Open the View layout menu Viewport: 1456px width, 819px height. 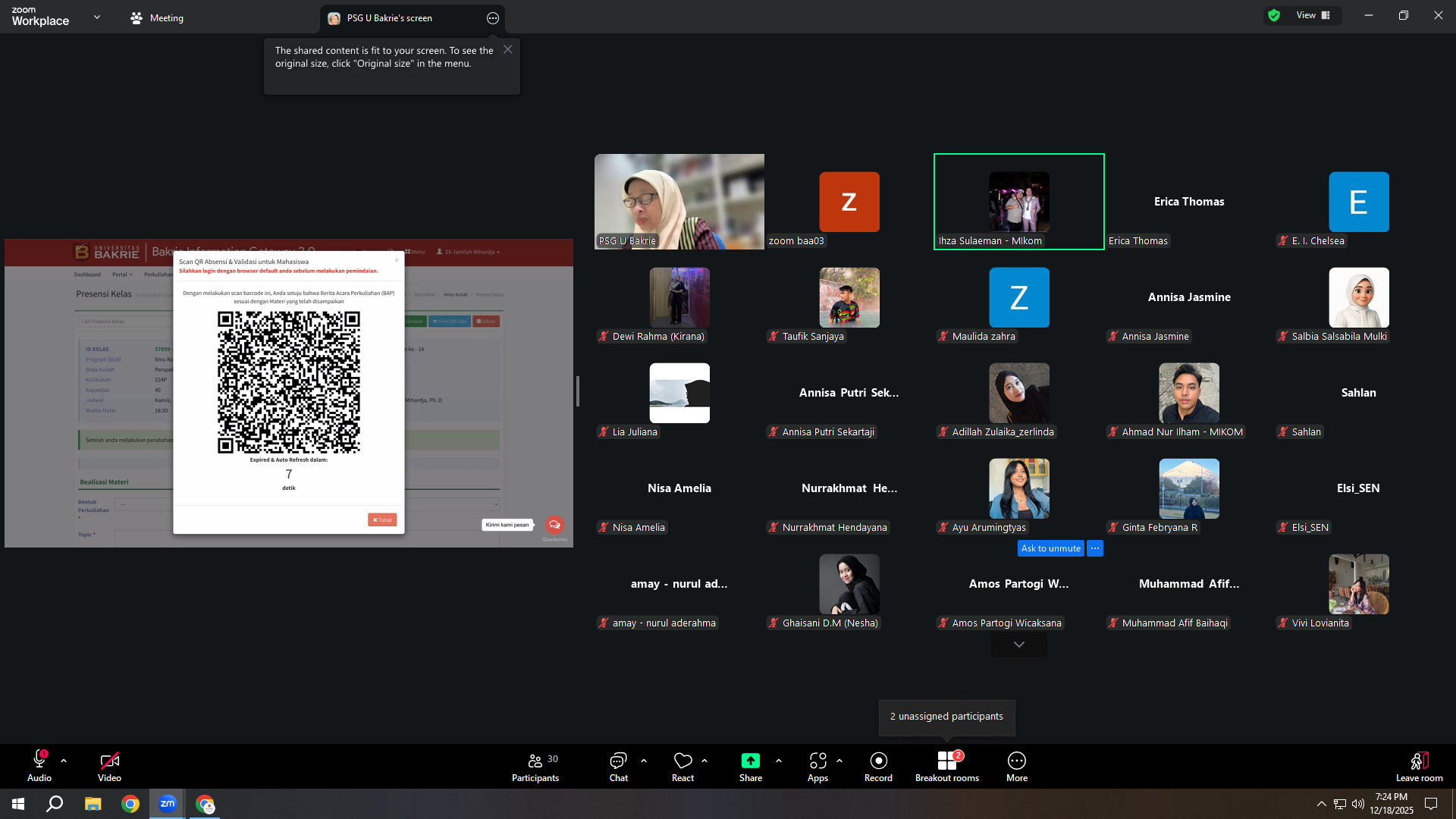tap(1313, 15)
